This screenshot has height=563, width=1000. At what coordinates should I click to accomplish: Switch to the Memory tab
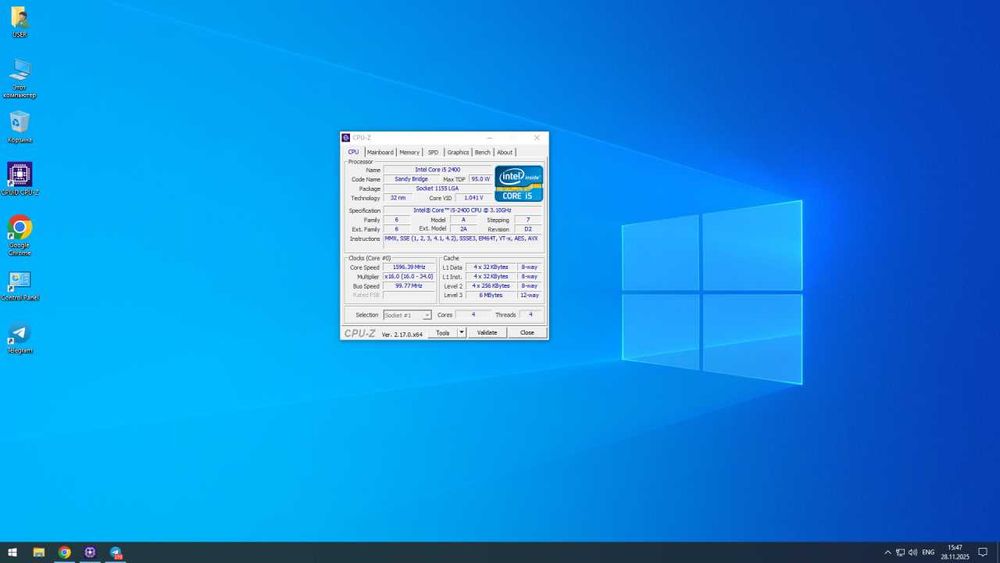coord(410,152)
